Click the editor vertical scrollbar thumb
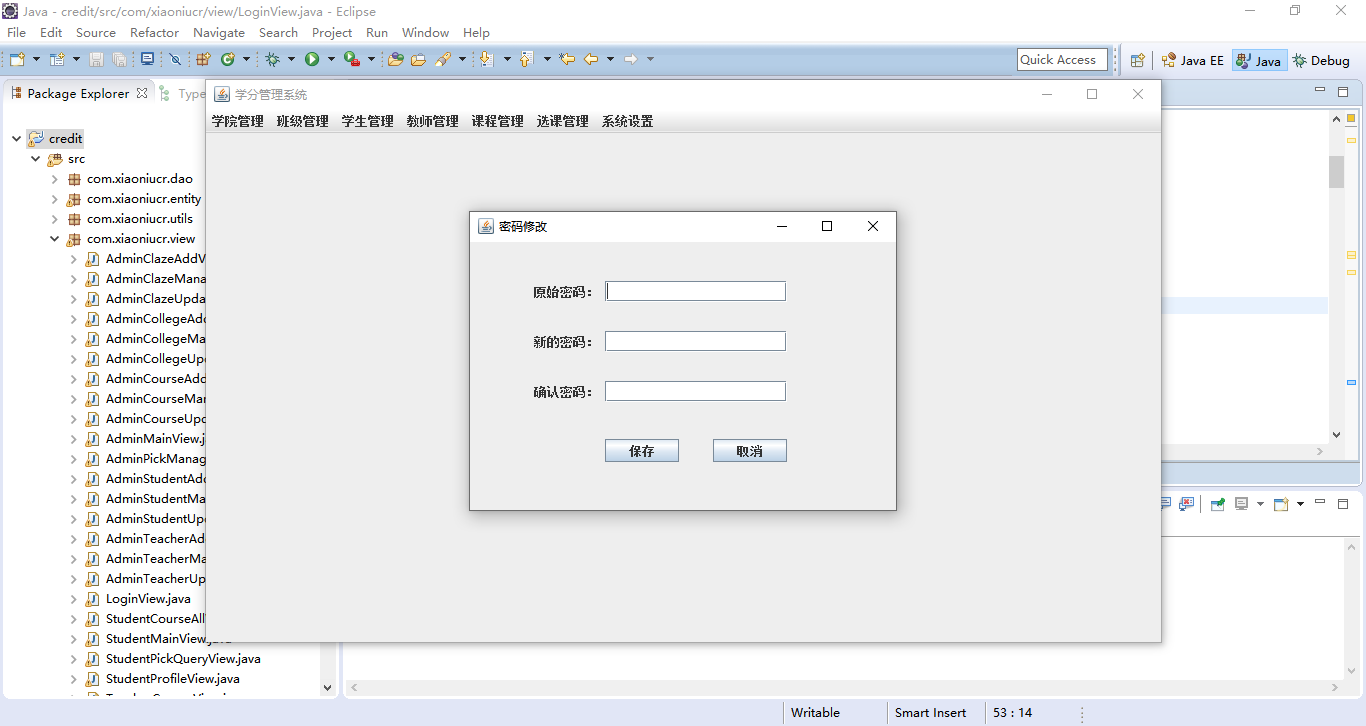This screenshot has width=1366, height=726. 1336,172
